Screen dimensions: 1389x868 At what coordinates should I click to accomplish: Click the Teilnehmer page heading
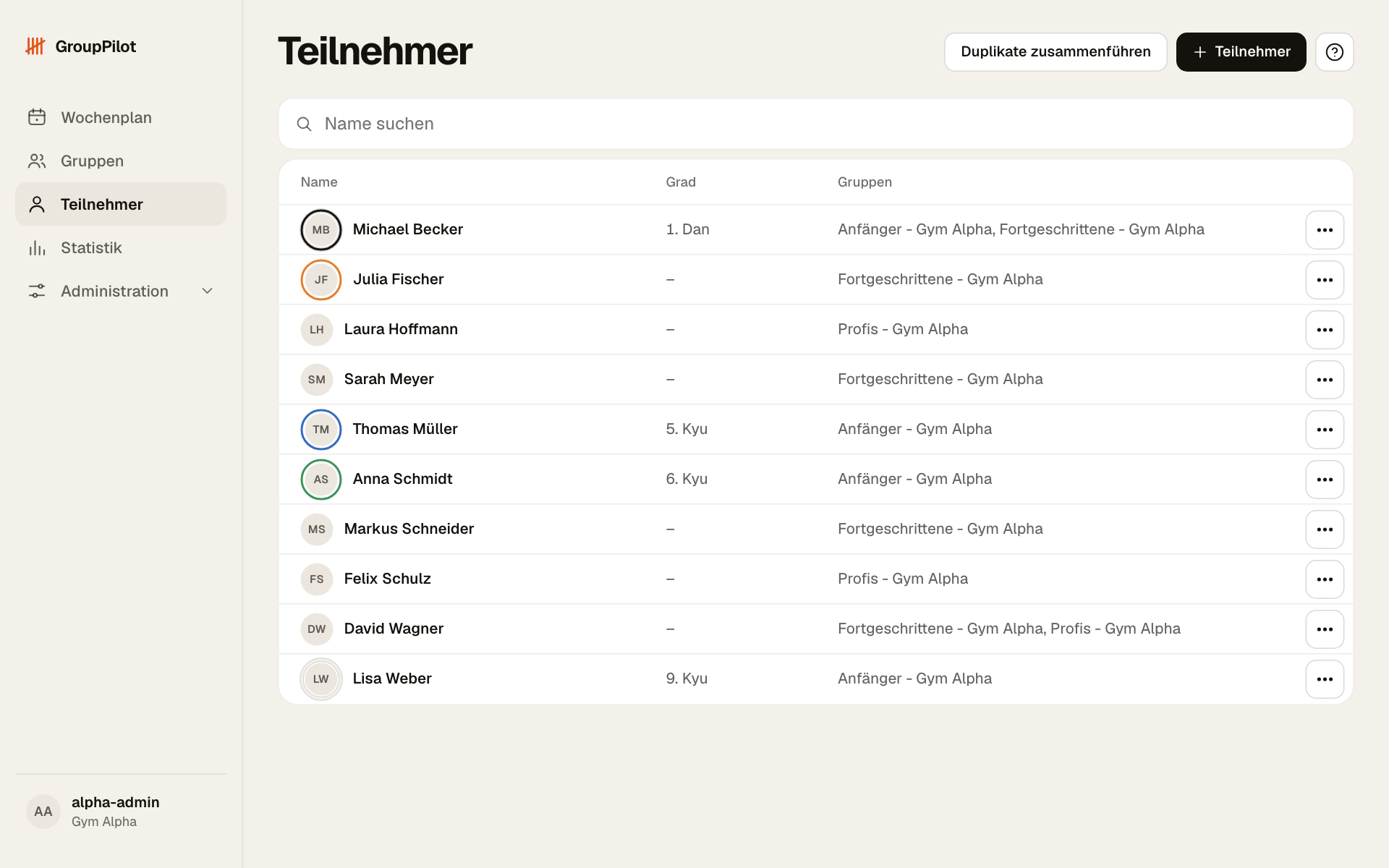point(375,51)
